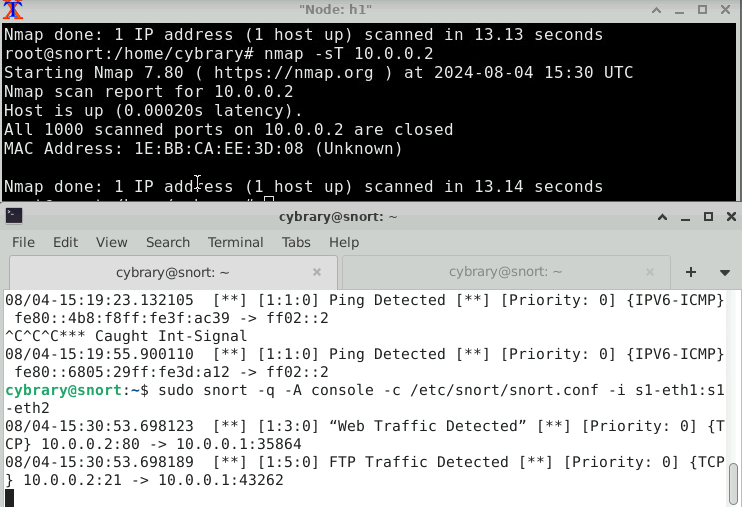The image size is (742, 507).
Task: Click the xterm X logo icon
Action: (12, 10)
